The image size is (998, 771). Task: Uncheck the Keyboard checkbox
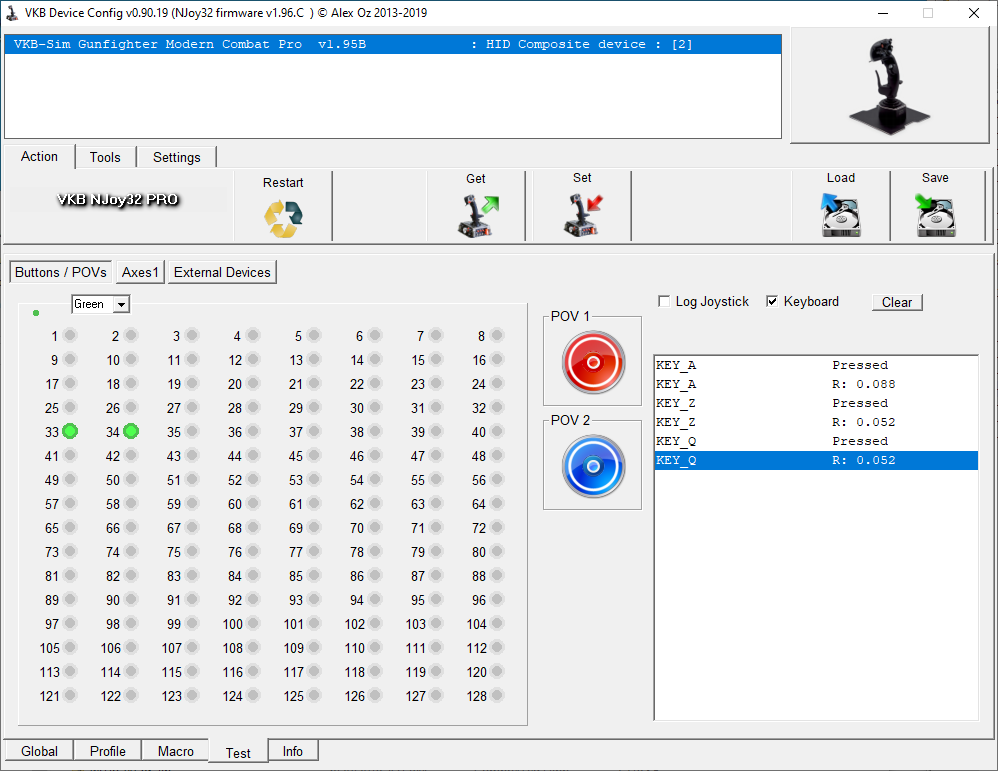tap(772, 302)
